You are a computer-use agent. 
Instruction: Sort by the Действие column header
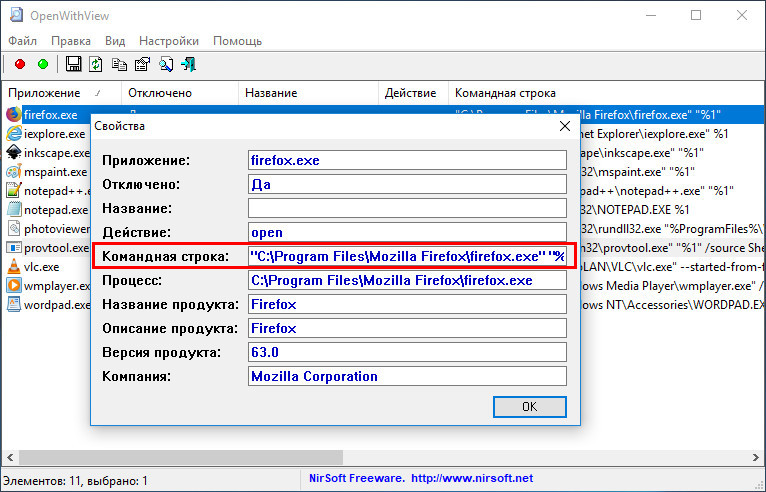[413, 93]
